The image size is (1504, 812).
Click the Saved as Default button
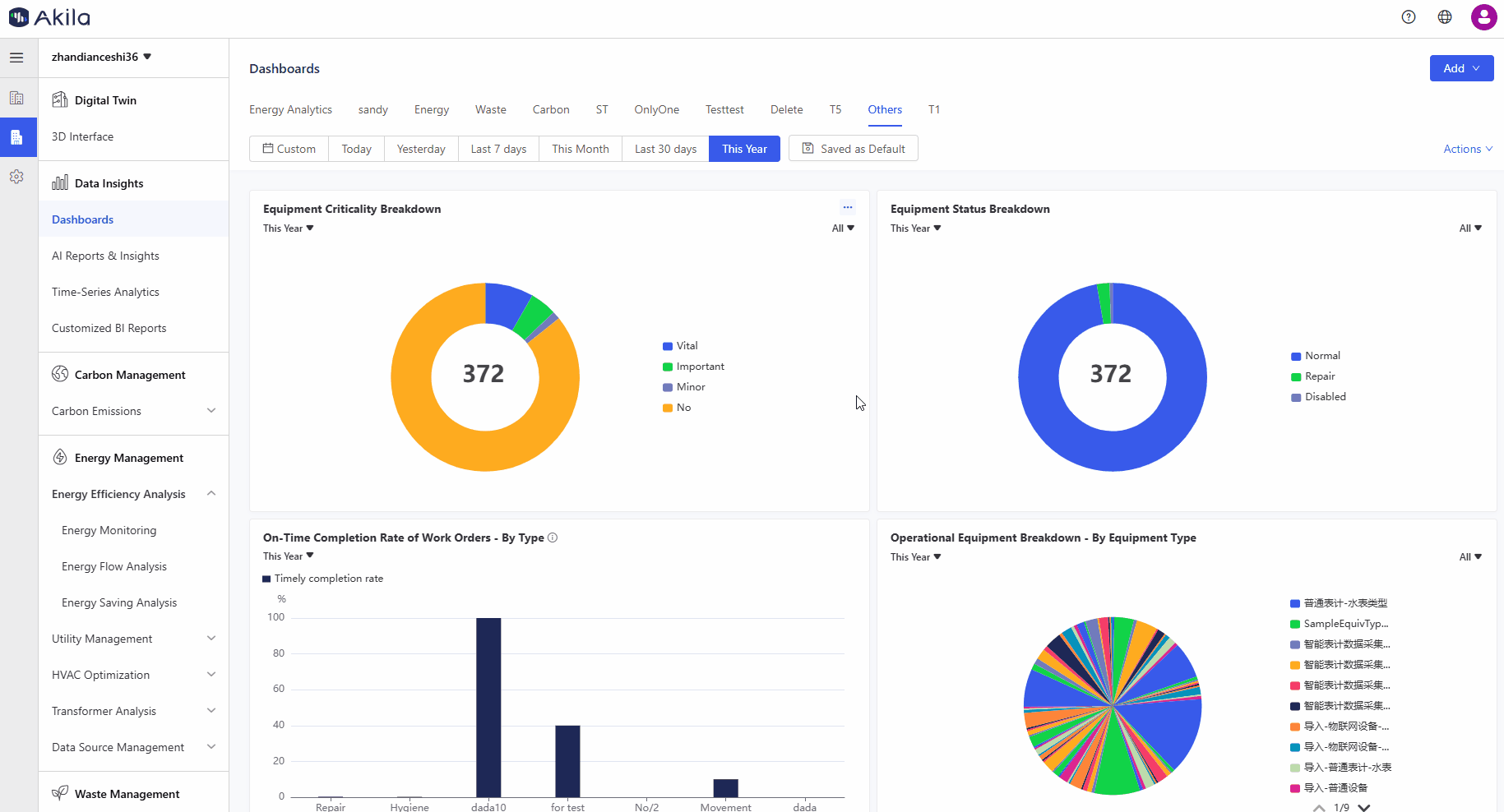(853, 149)
